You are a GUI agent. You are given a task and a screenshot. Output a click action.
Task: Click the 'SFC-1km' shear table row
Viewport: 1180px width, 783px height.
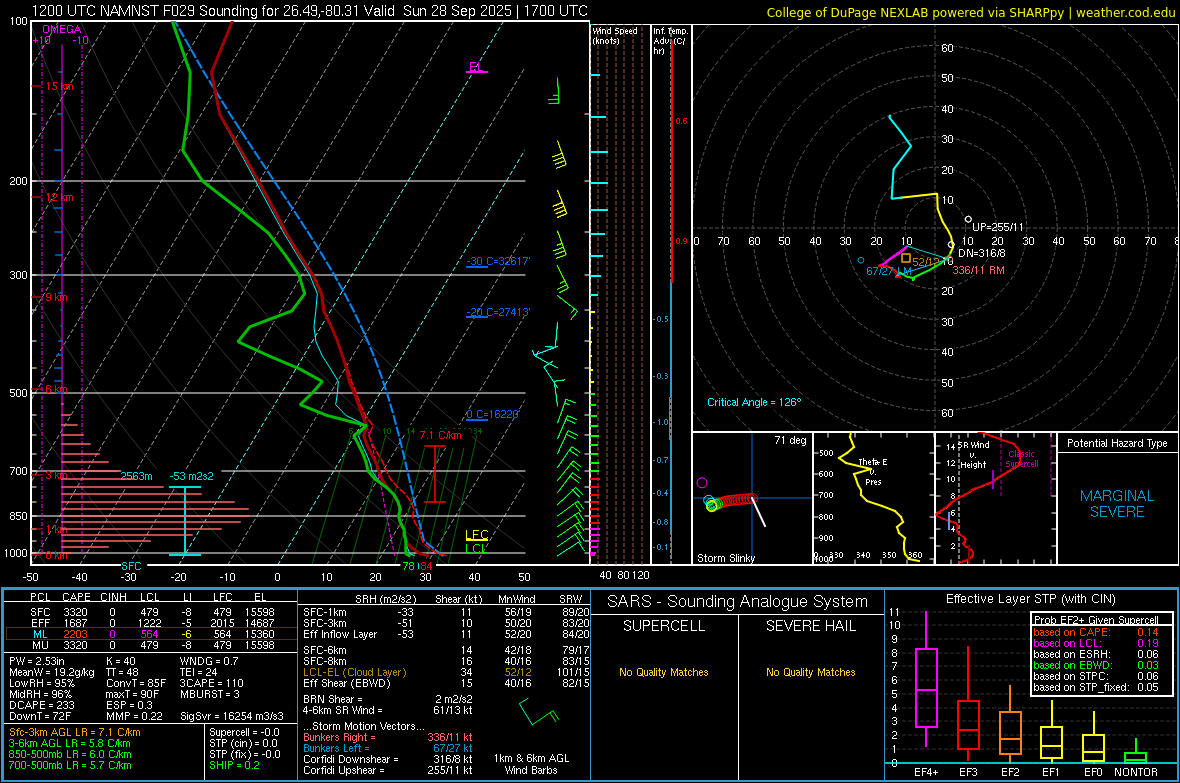[446, 612]
